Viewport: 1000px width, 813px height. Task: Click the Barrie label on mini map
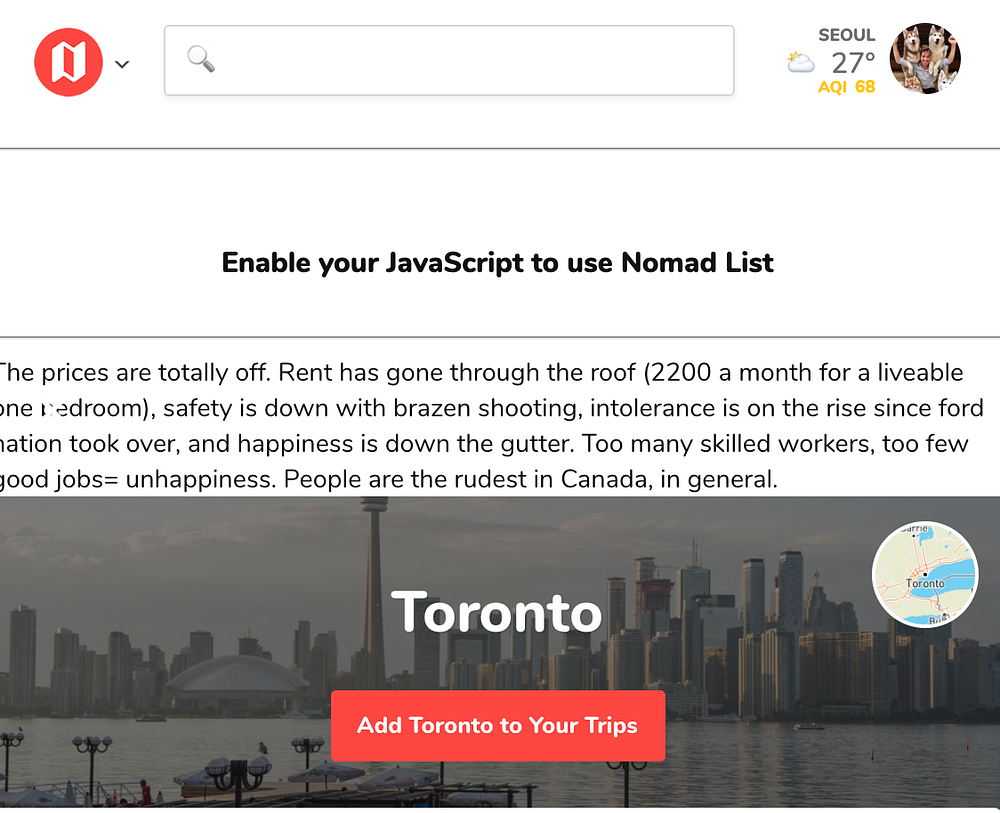[915, 529]
